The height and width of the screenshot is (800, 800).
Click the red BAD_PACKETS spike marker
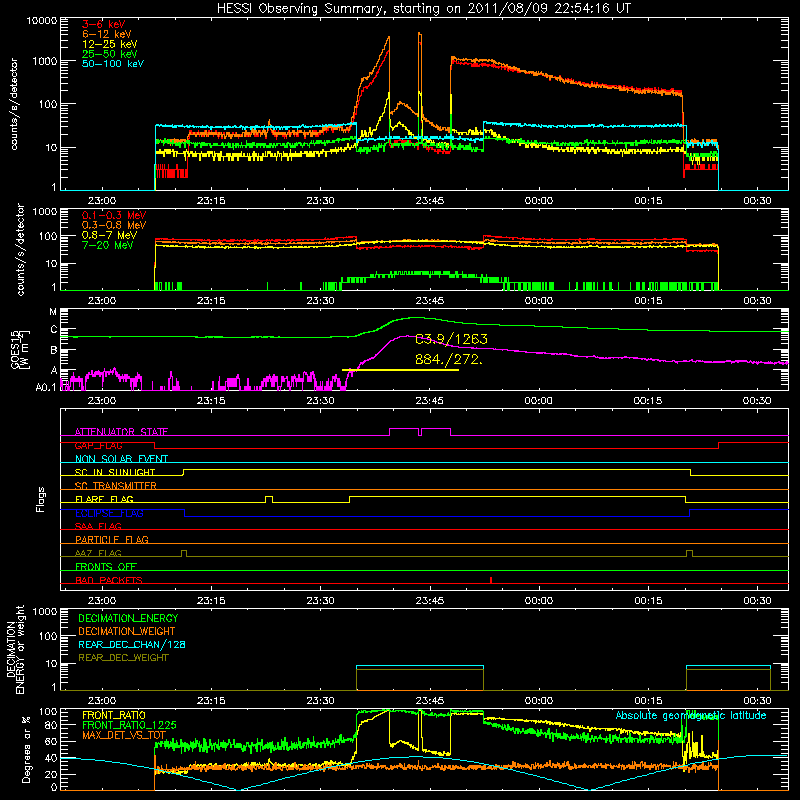point(491,580)
